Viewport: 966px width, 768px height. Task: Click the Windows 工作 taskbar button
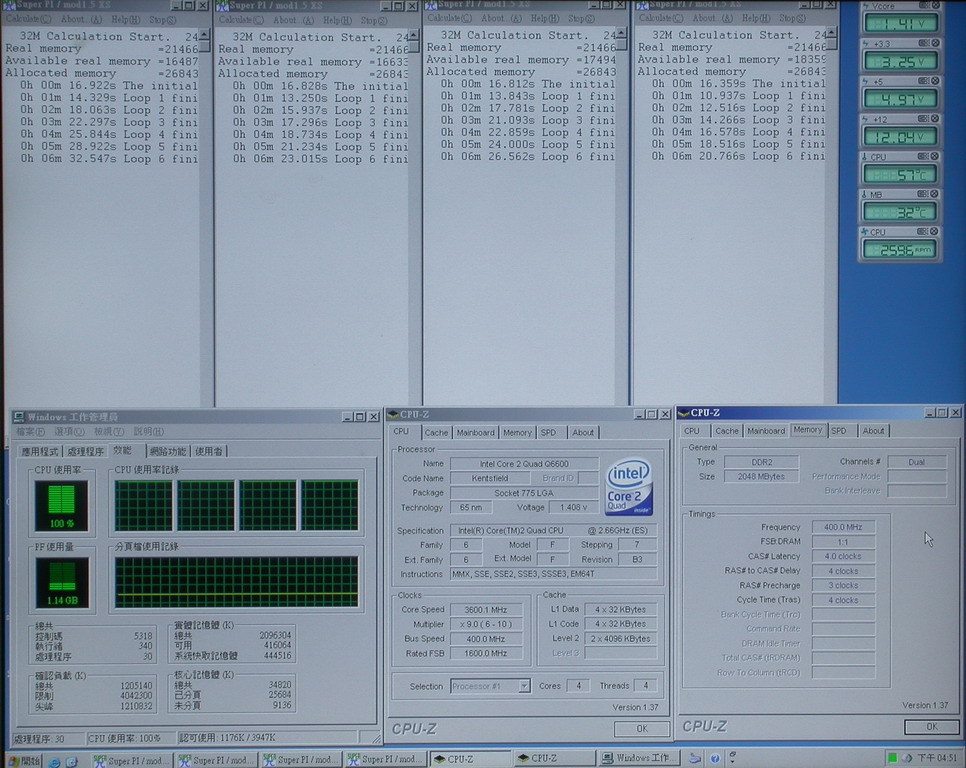(638, 758)
